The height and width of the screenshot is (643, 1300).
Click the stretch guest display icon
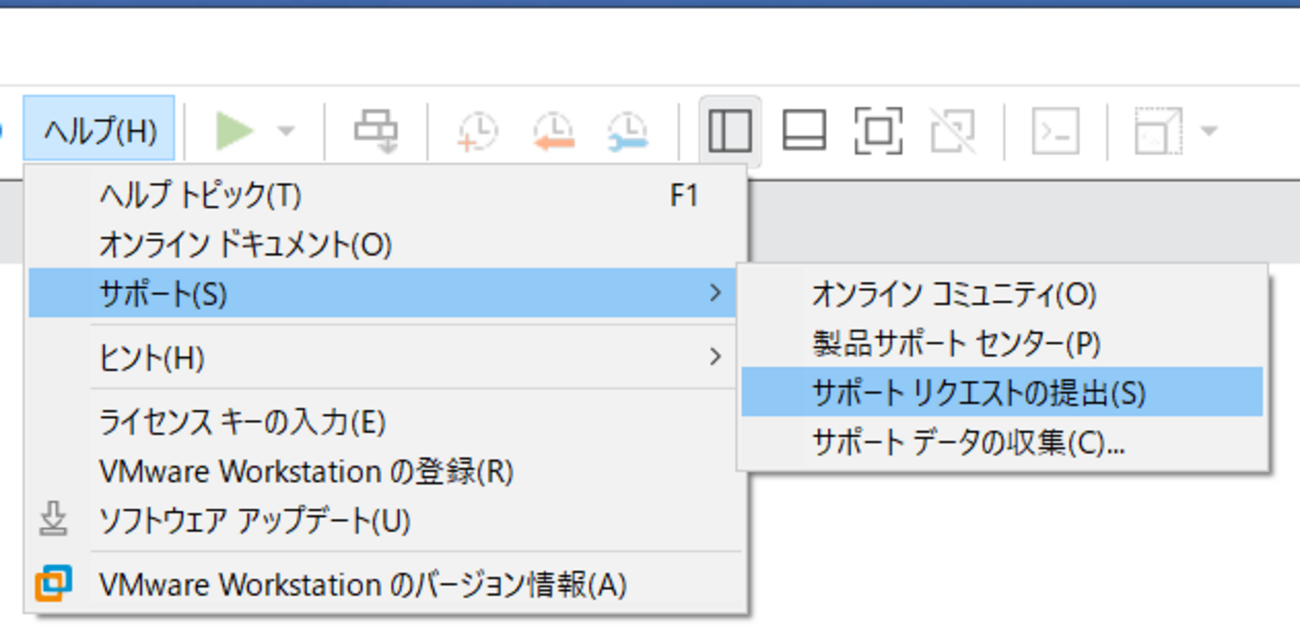coord(1159,131)
